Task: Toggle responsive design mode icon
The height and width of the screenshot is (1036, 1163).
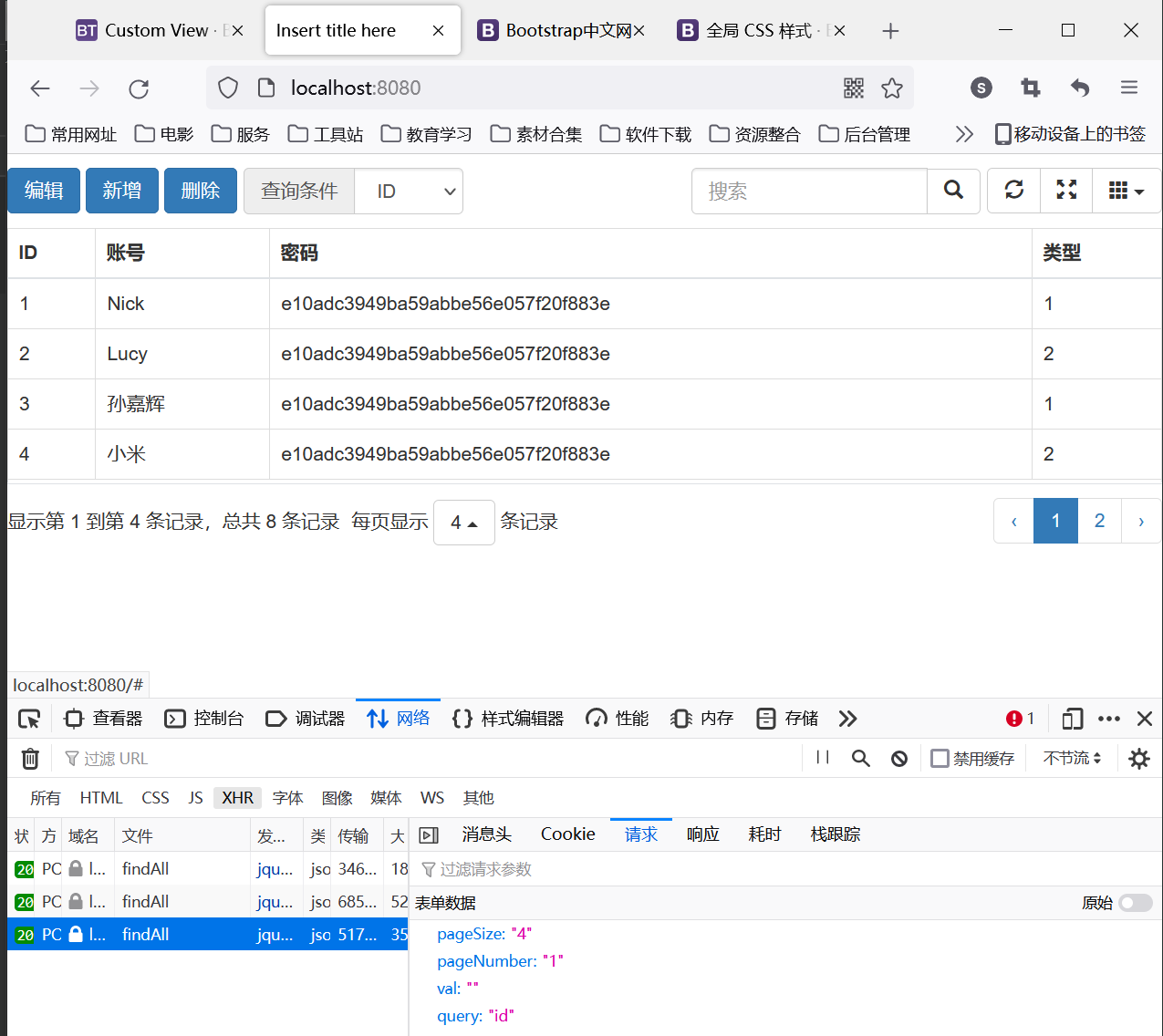Action: [x=1073, y=719]
